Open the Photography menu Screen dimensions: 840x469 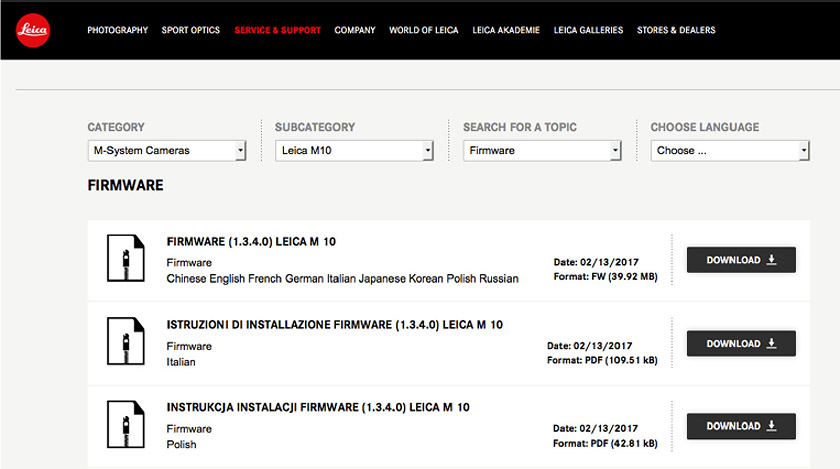(x=117, y=30)
